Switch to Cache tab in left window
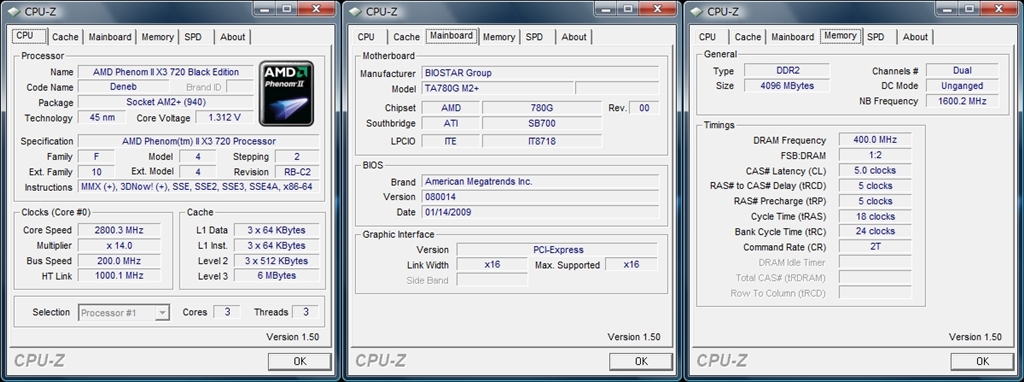 (65, 37)
